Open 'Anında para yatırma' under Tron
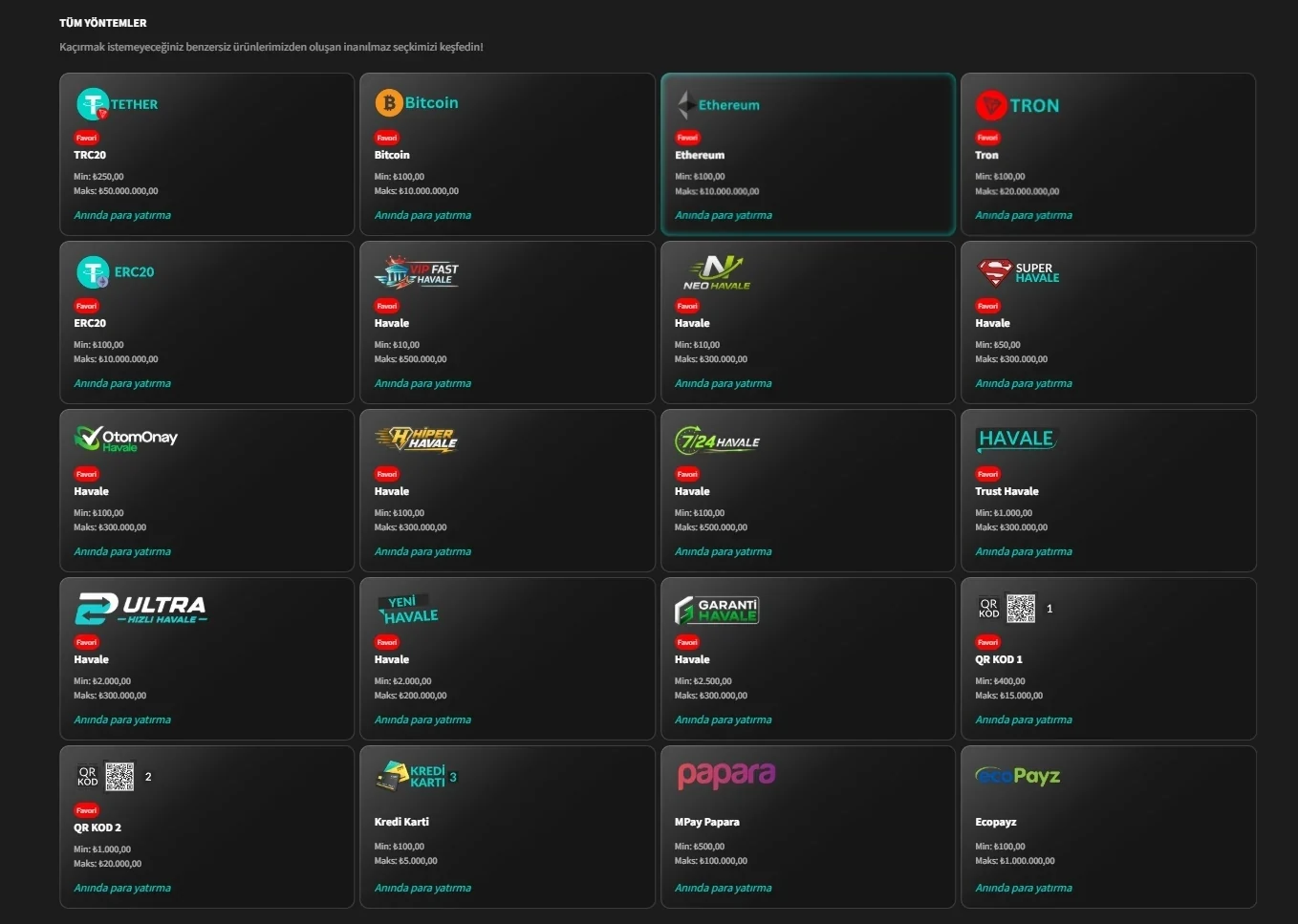 [1024, 215]
